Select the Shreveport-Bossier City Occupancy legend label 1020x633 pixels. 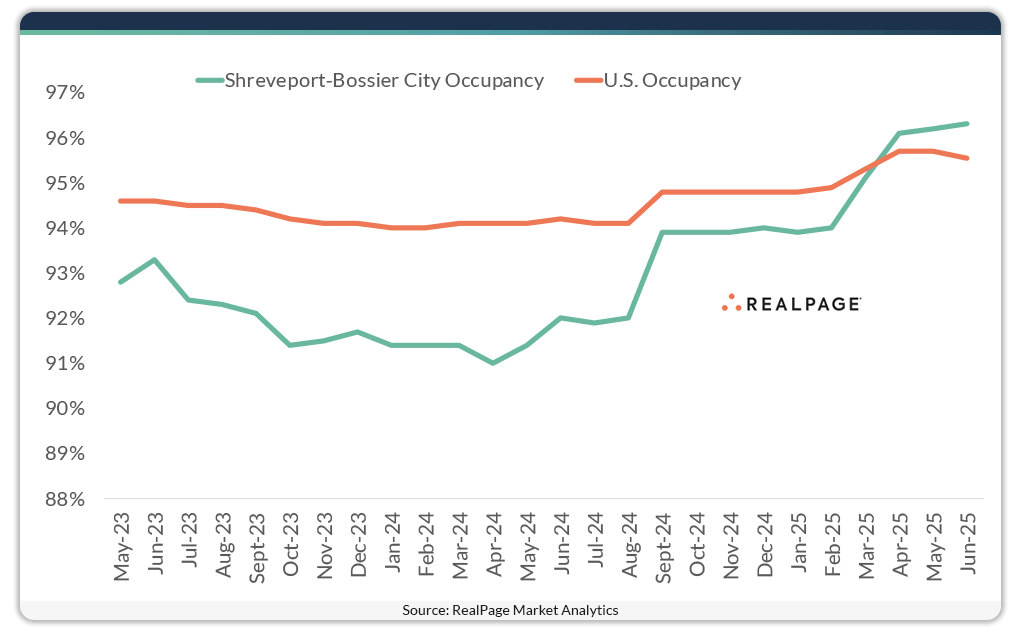point(384,80)
